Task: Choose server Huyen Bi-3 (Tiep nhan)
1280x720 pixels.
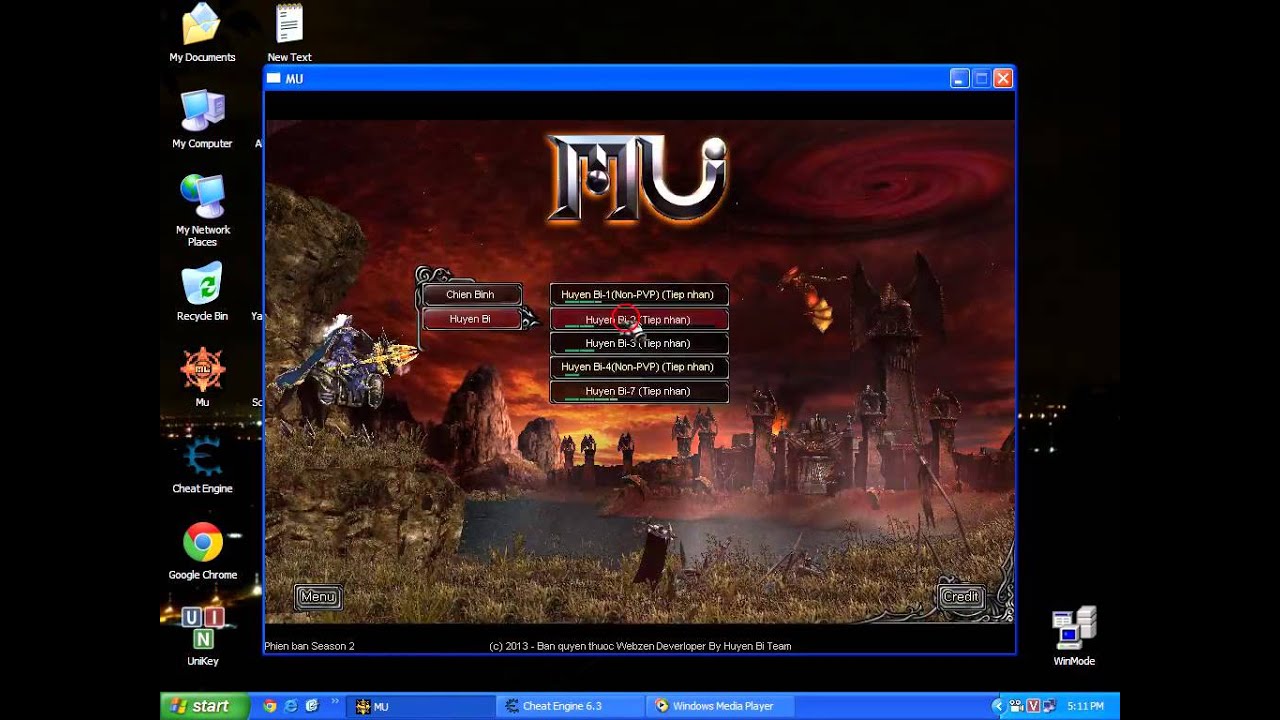Action: [639, 343]
